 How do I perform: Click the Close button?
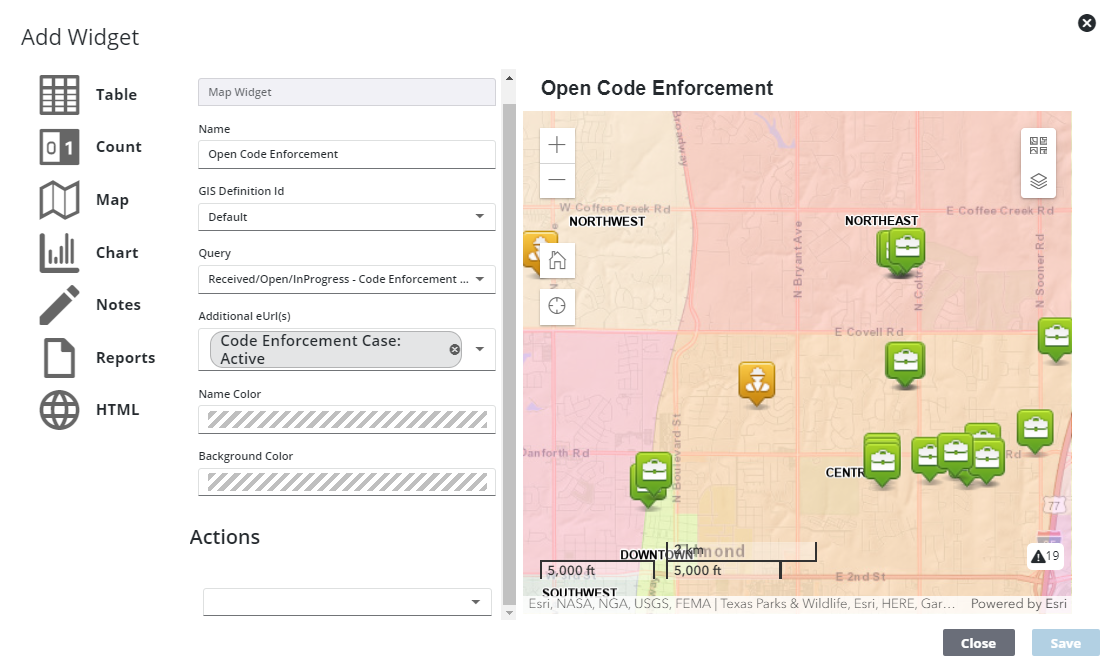[x=978, y=643]
